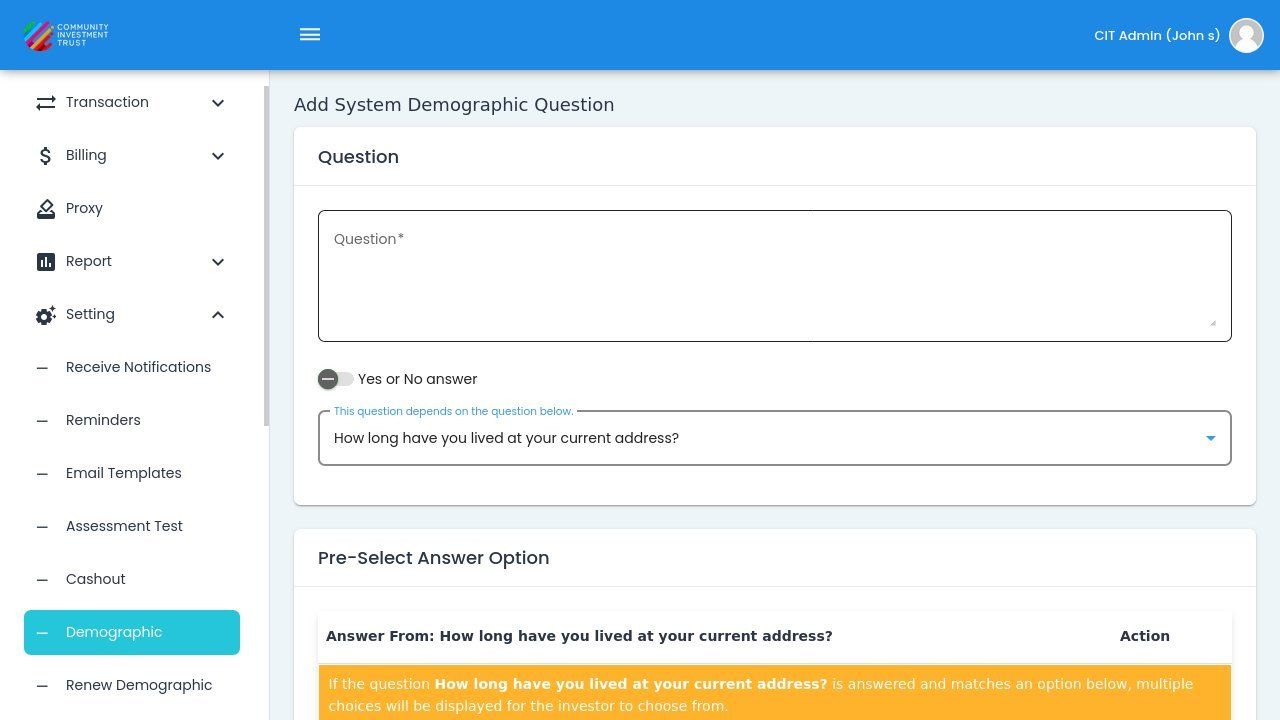Open the user avatar profile menu
The height and width of the screenshot is (720, 1280).
[1246, 35]
